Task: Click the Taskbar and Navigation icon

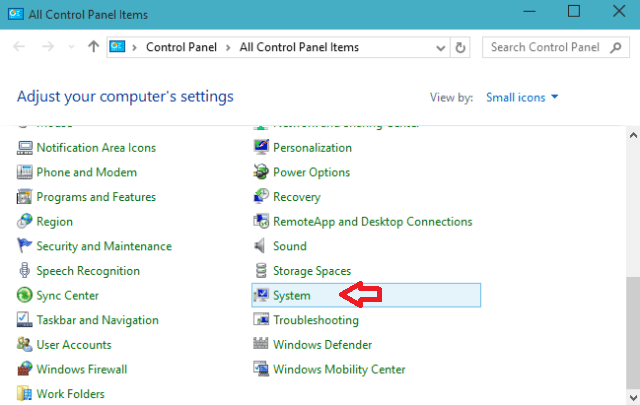Action: tap(24, 320)
